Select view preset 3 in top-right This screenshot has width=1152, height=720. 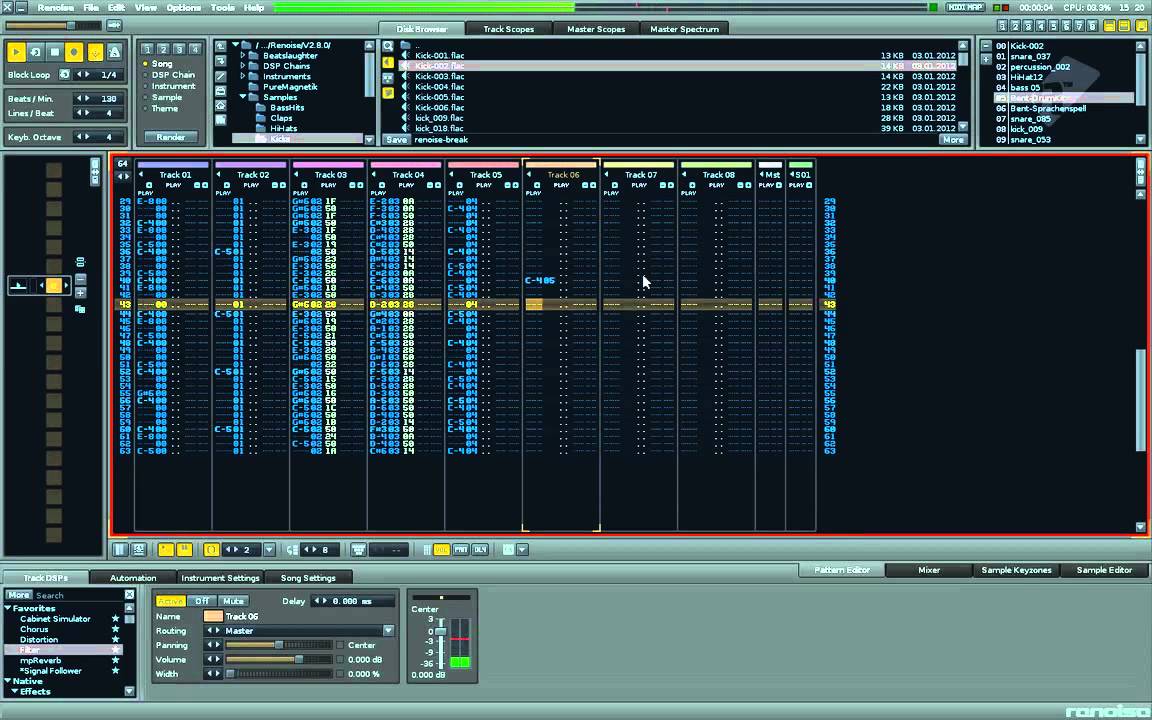click(1028, 26)
